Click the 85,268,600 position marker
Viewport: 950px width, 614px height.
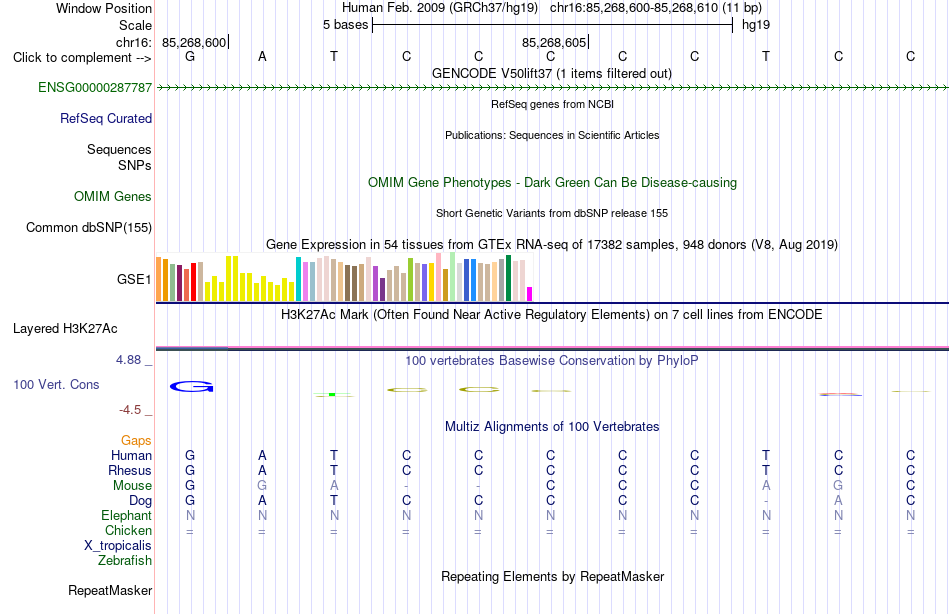(194, 42)
